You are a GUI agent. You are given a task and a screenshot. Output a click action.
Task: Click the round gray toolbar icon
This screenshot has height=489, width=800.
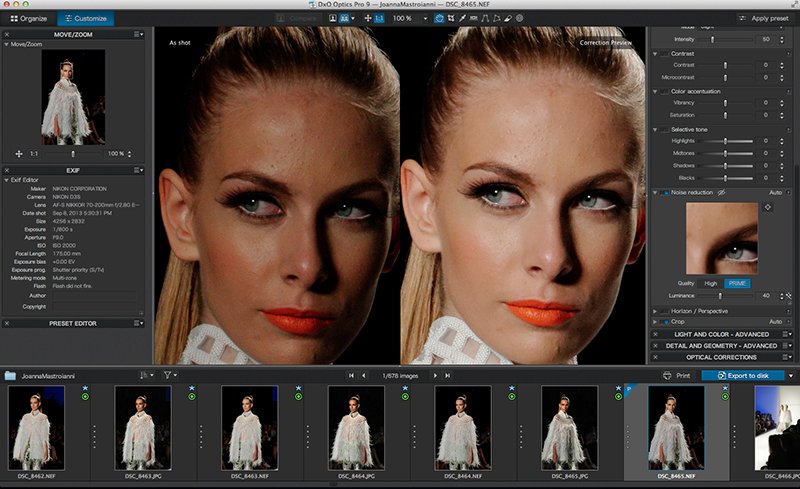coord(519,18)
